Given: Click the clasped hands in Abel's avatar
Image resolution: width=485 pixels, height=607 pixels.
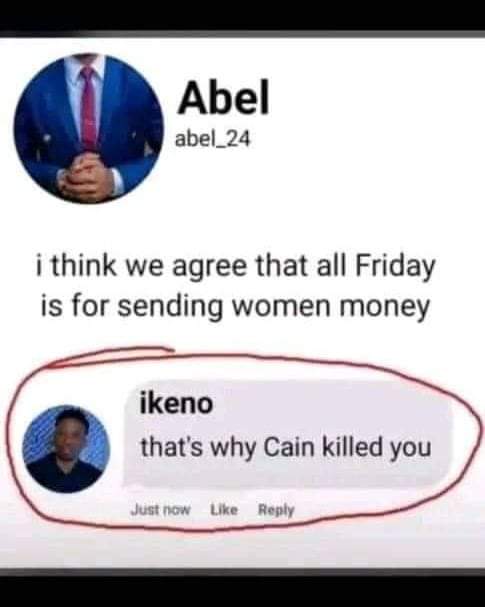Looking at the screenshot, I should click(87, 176).
